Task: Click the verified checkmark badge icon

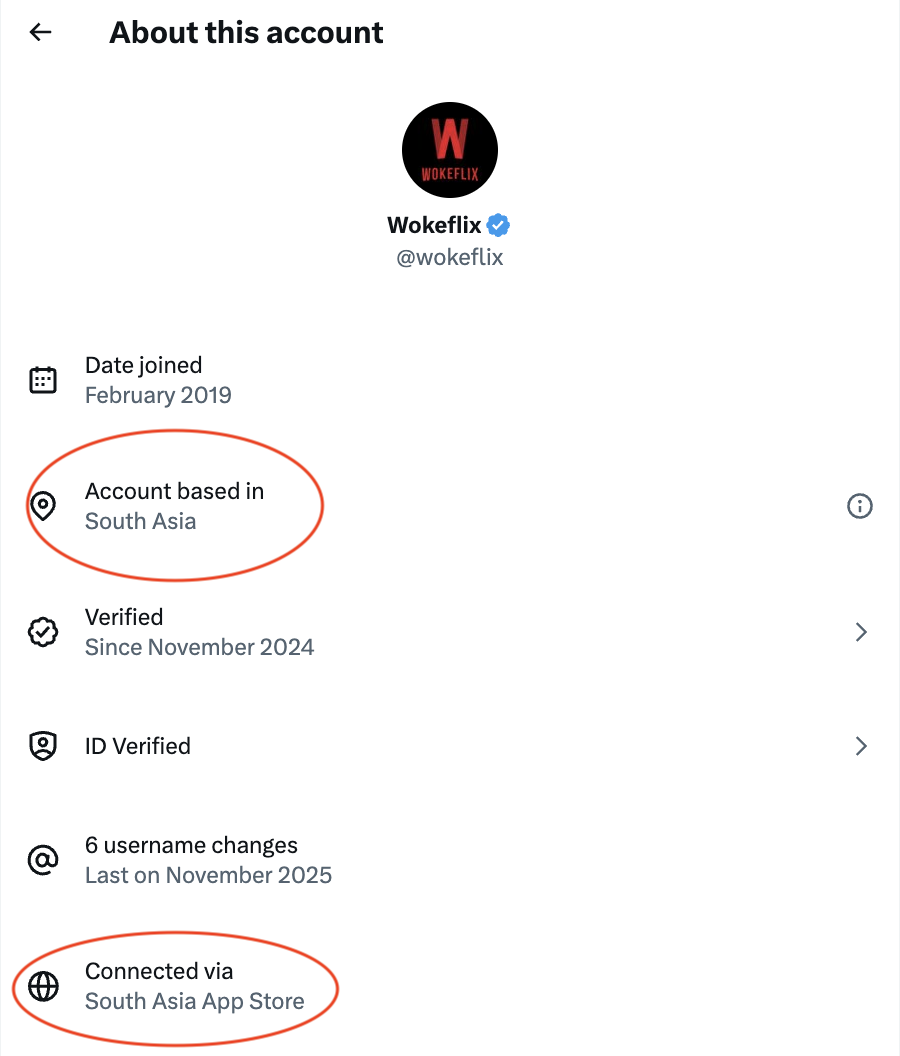Action: tap(42, 632)
